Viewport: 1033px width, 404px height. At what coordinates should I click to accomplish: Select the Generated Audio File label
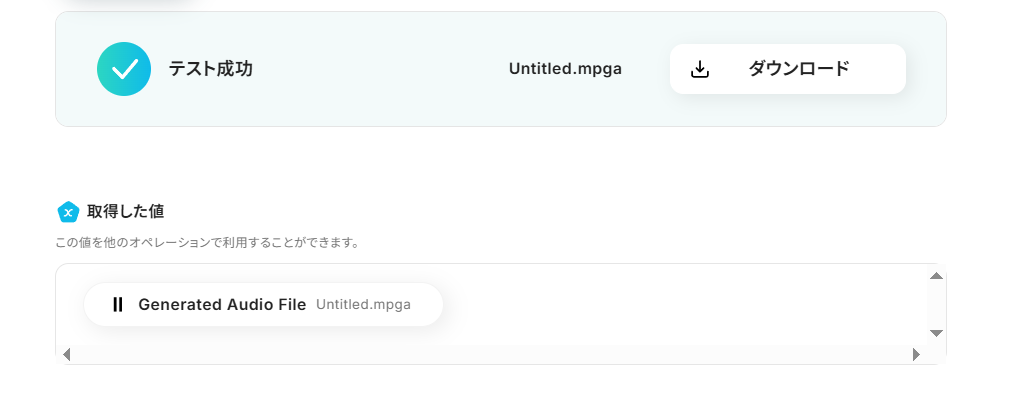point(222,305)
